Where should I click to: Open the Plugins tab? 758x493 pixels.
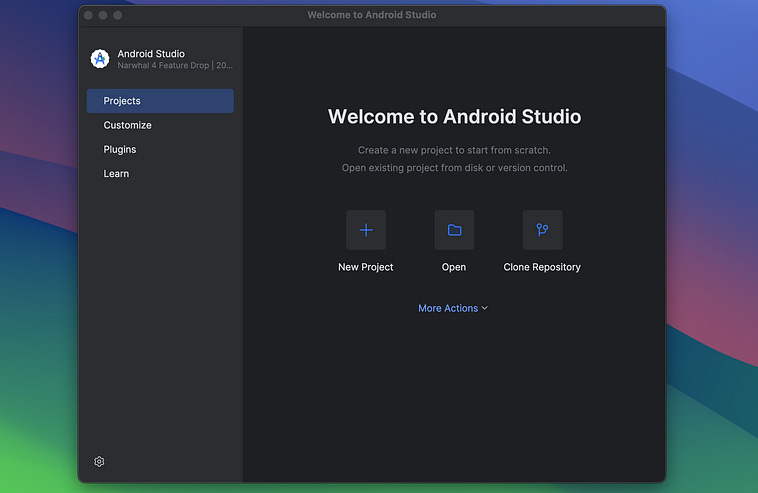[160, 149]
